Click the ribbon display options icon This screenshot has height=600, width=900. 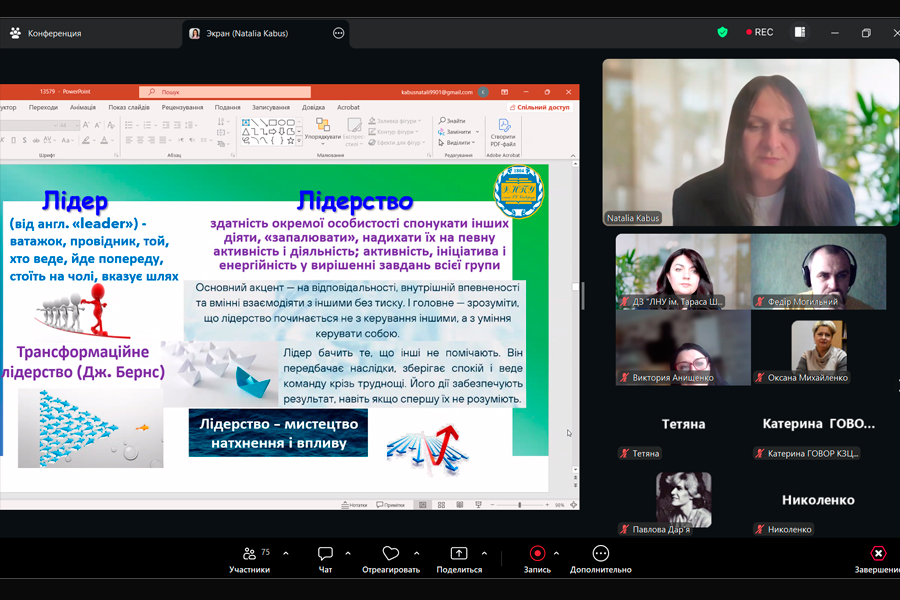504,92
